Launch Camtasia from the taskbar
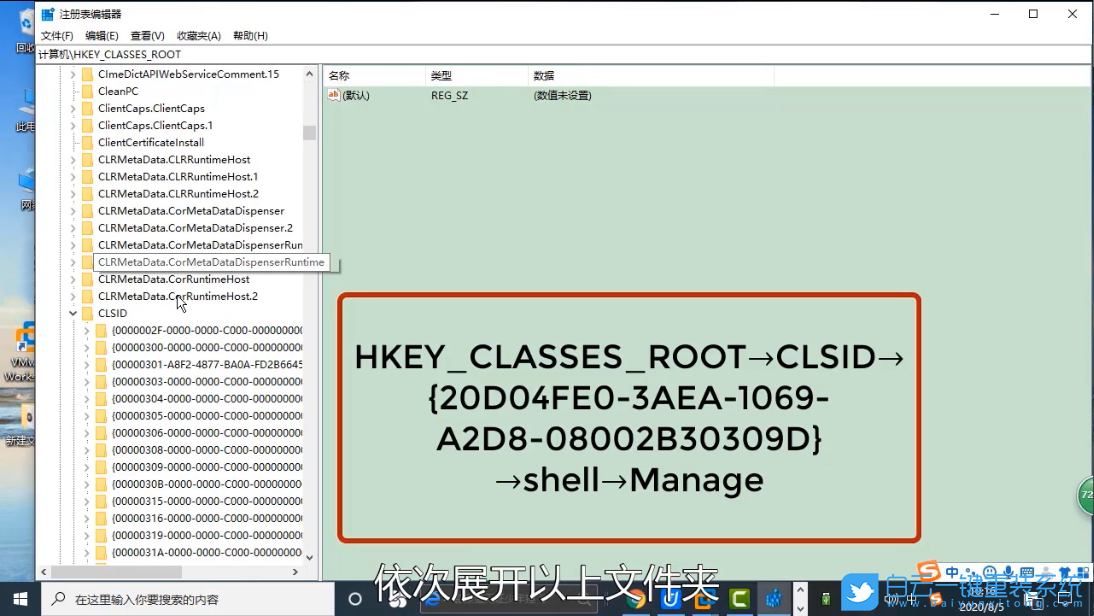The height and width of the screenshot is (616, 1094). coord(739,600)
